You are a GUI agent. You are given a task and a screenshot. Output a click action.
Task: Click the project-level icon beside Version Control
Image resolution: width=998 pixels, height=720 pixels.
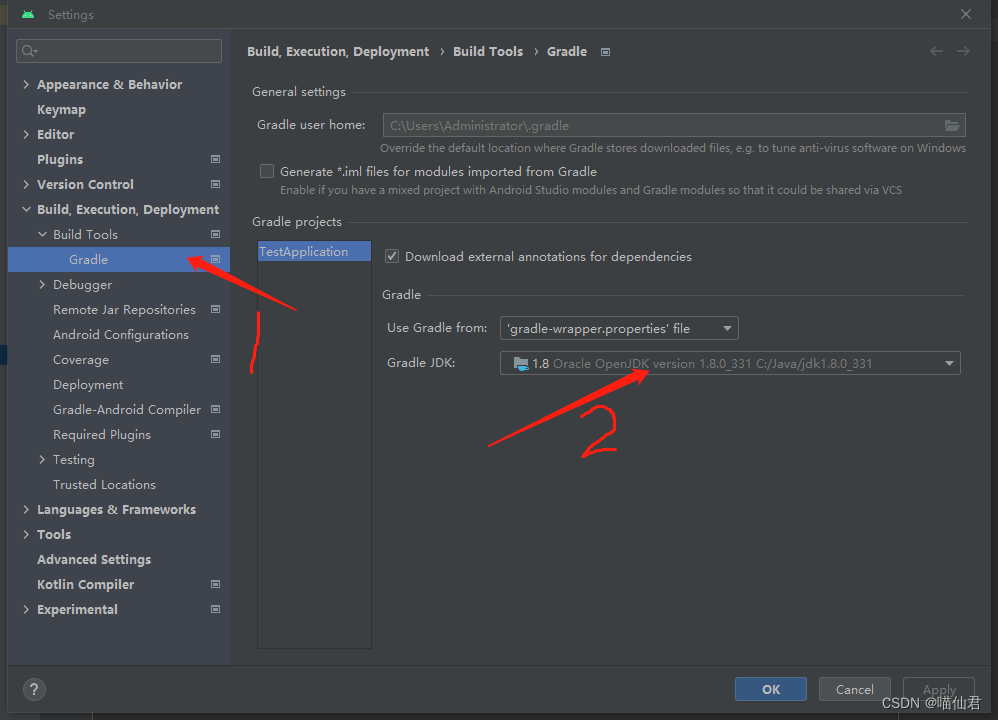215,184
